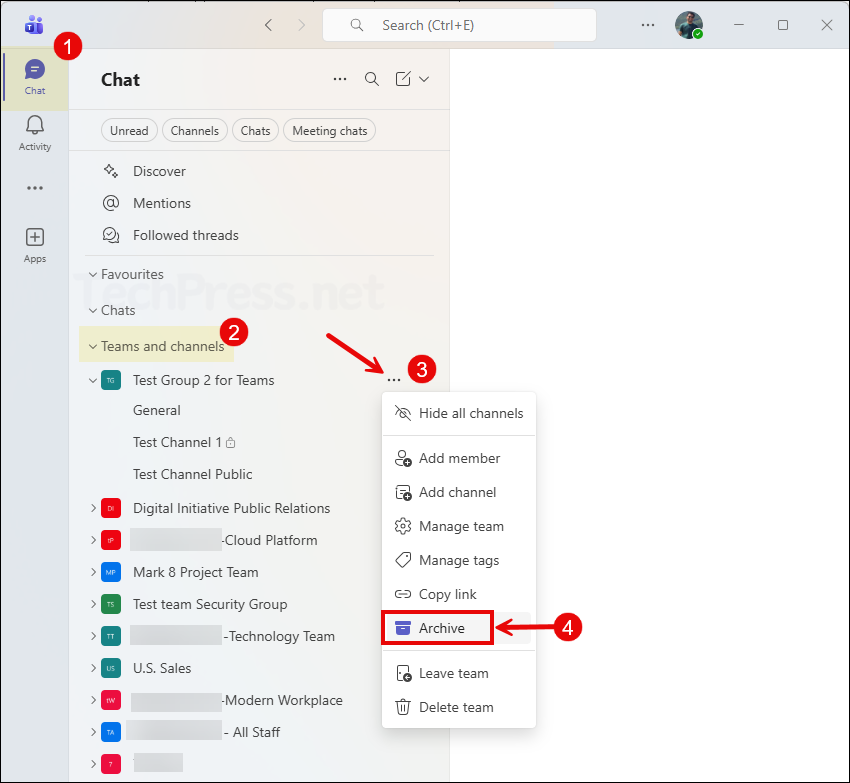Select the Chat icon in left sidebar
The height and width of the screenshot is (783, 850).
tap(34, 72)
